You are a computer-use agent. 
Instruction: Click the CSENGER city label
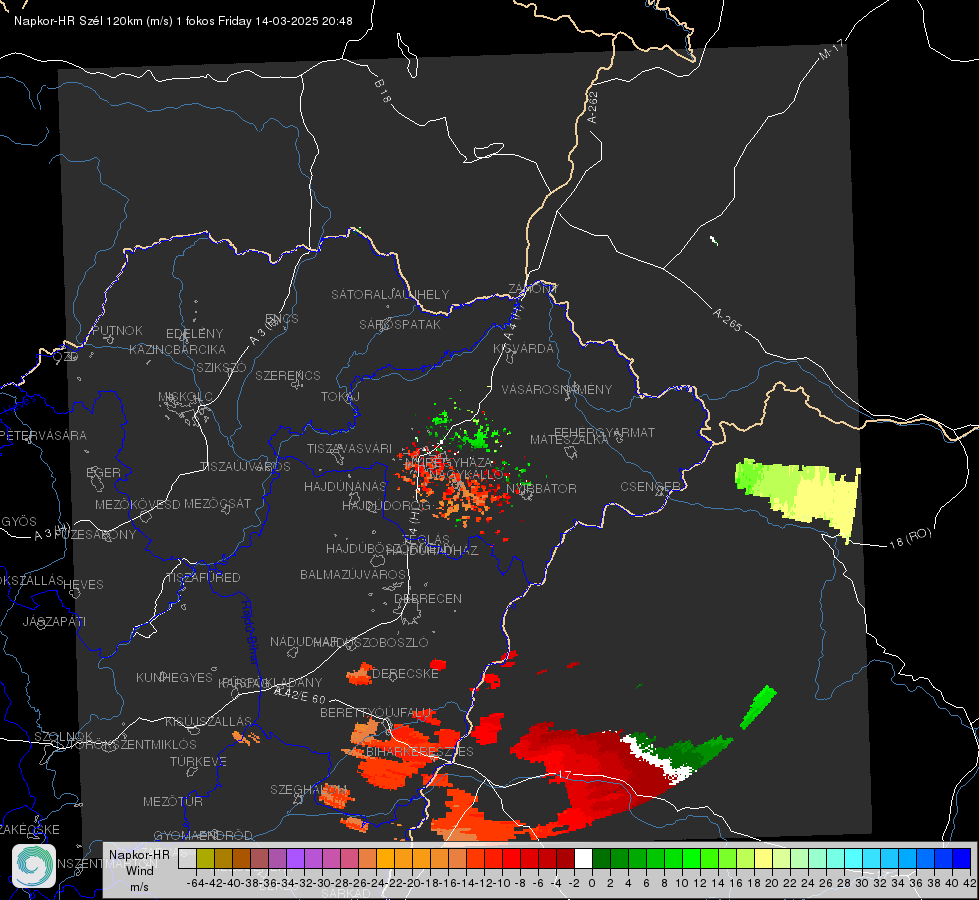coord(650,486)
